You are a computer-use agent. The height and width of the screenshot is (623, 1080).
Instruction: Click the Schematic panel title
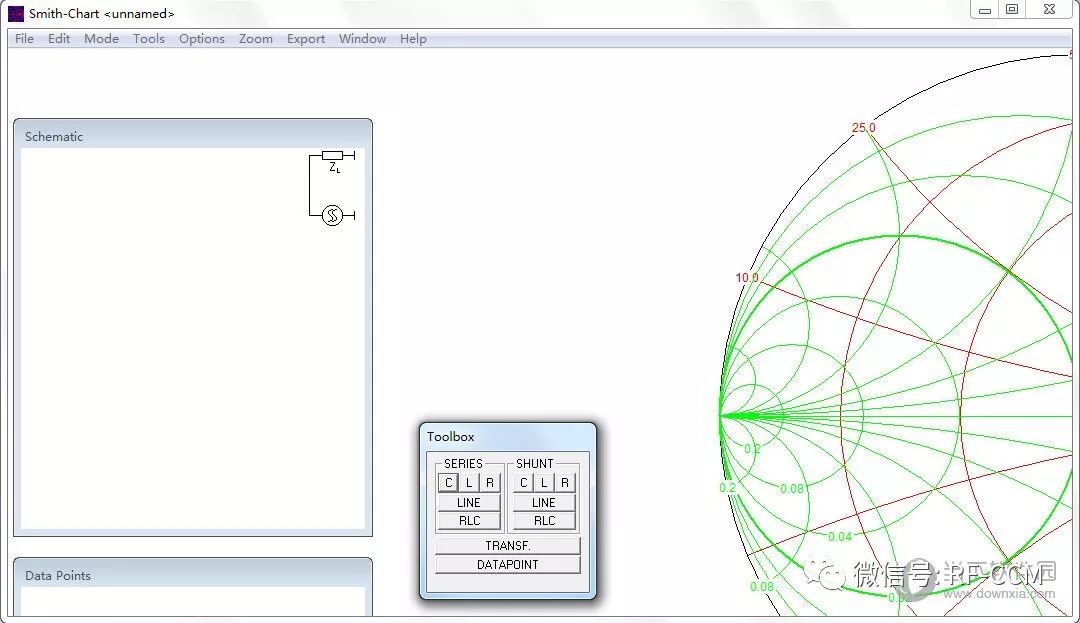coord(54,136)
